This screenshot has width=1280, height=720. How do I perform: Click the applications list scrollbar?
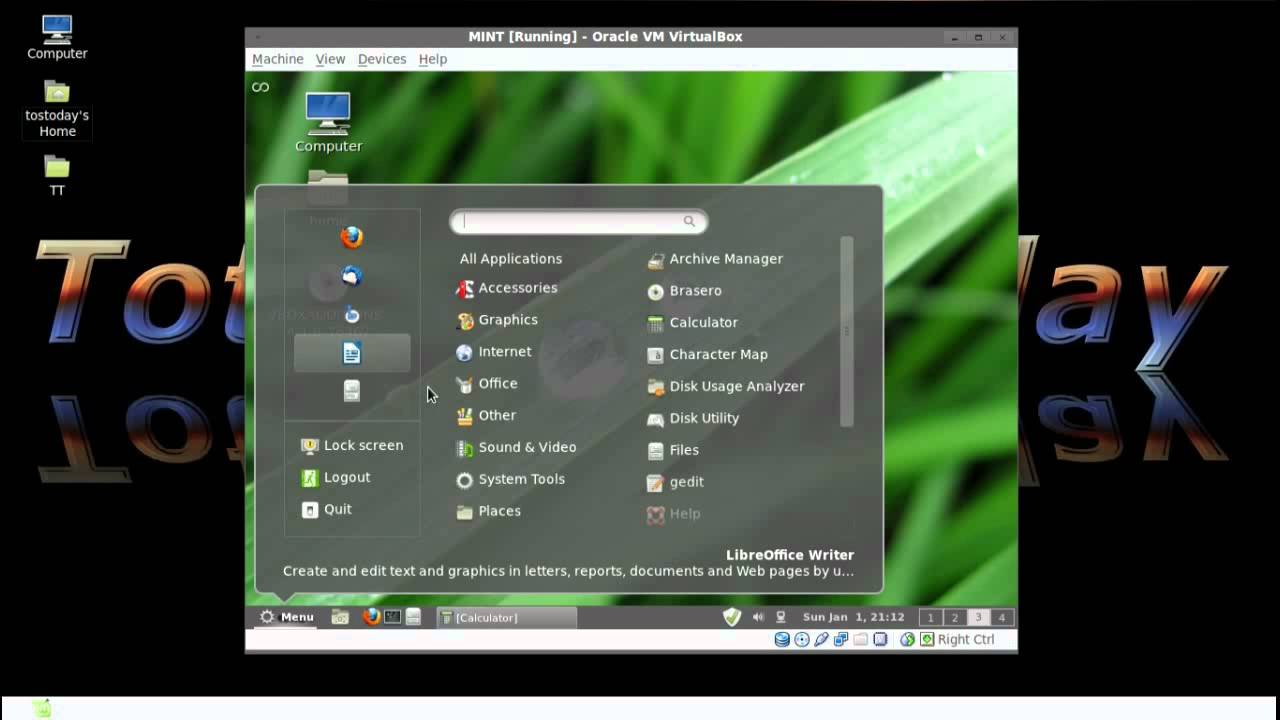(847, 332)
